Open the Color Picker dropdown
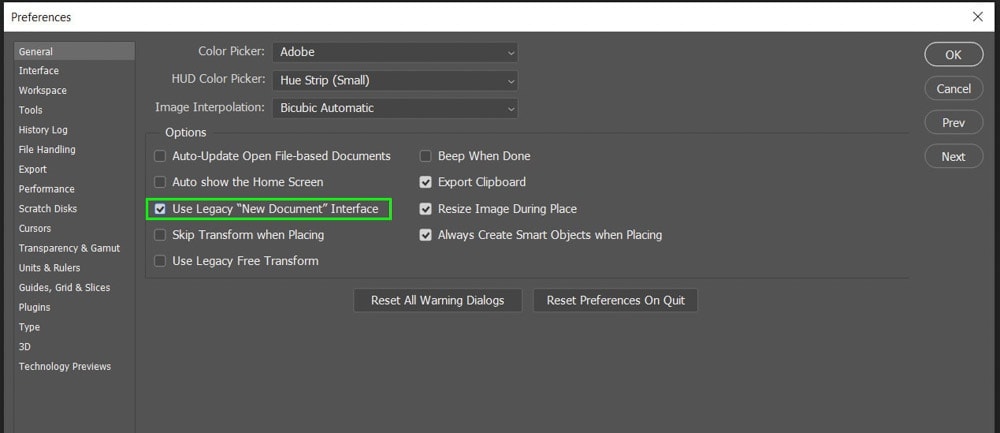 click(x=395, y=52)
